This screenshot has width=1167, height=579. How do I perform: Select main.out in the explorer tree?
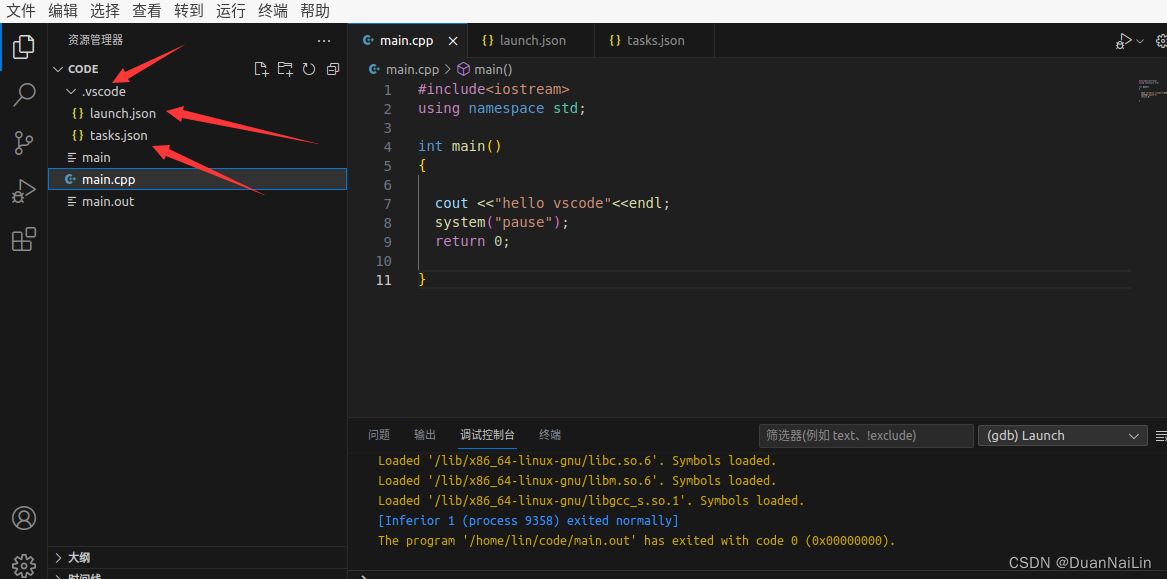pos(197,202)
